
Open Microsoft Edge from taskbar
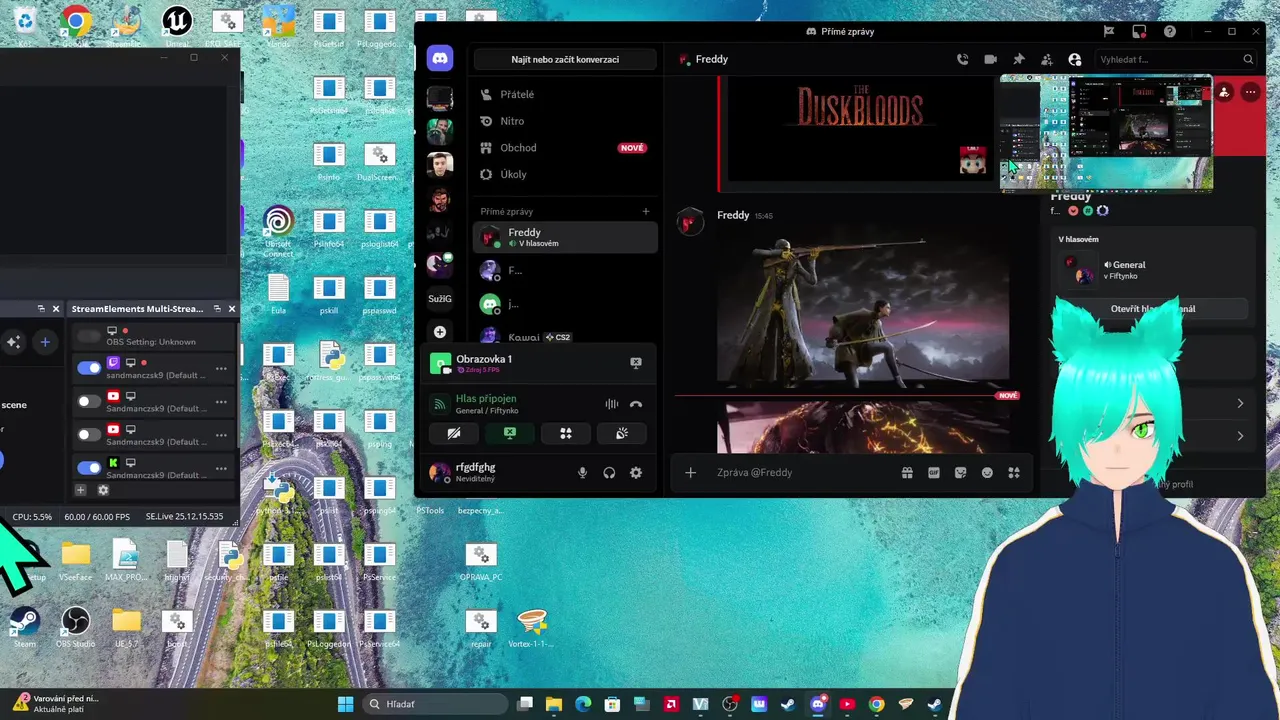[x=583, y=704]
